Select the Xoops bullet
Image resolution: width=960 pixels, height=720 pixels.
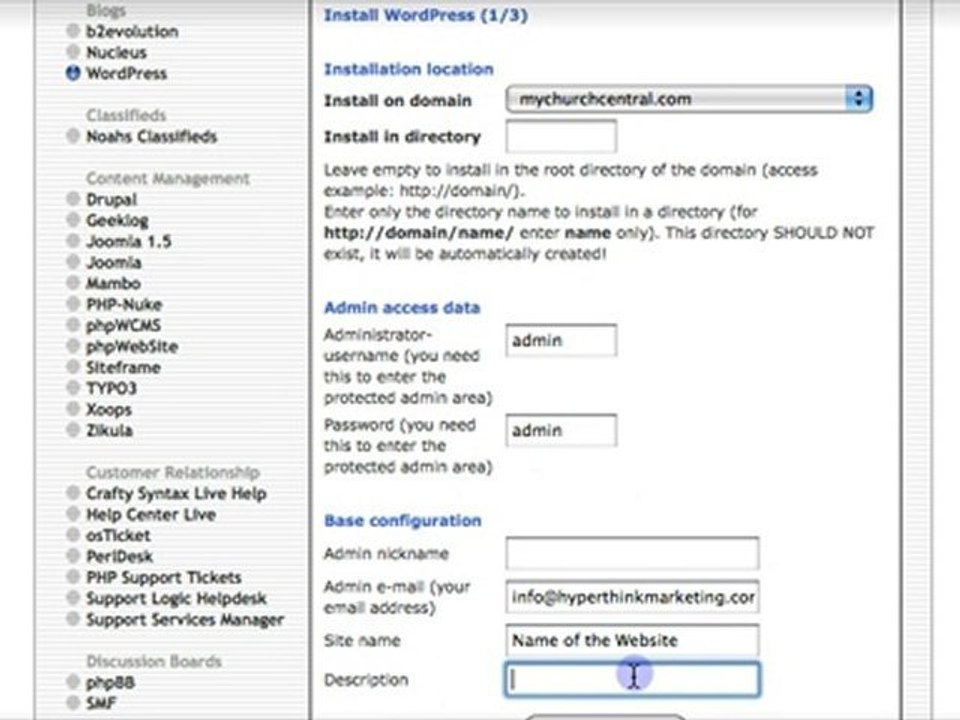73,408
